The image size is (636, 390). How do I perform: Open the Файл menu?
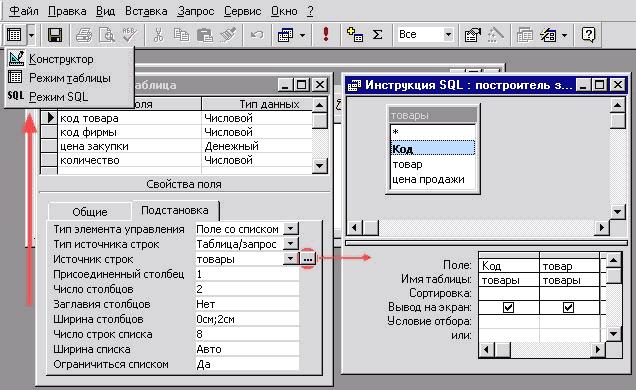(24, 11)
